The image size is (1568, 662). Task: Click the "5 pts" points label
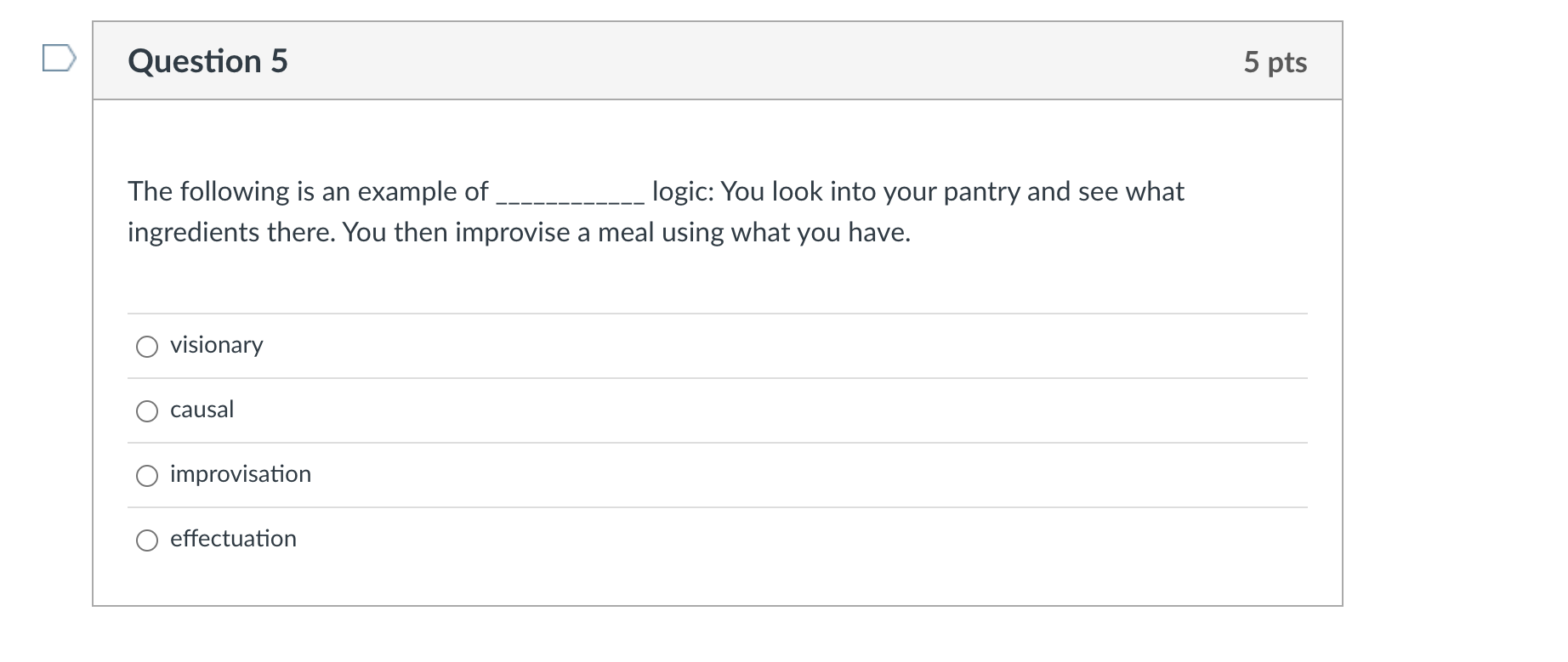click(1275, 62)
